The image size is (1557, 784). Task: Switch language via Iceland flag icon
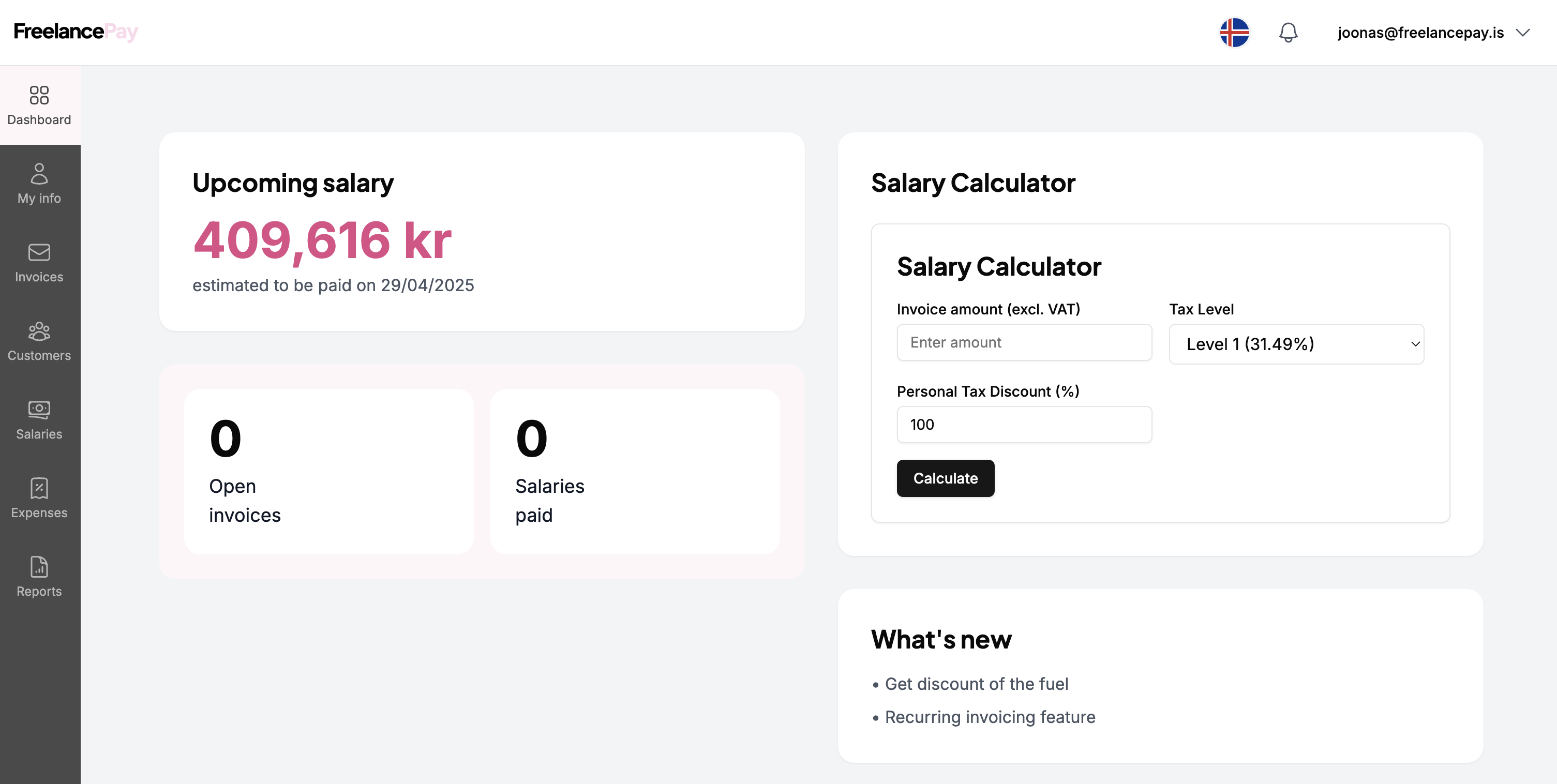(x=1234, y=33)
